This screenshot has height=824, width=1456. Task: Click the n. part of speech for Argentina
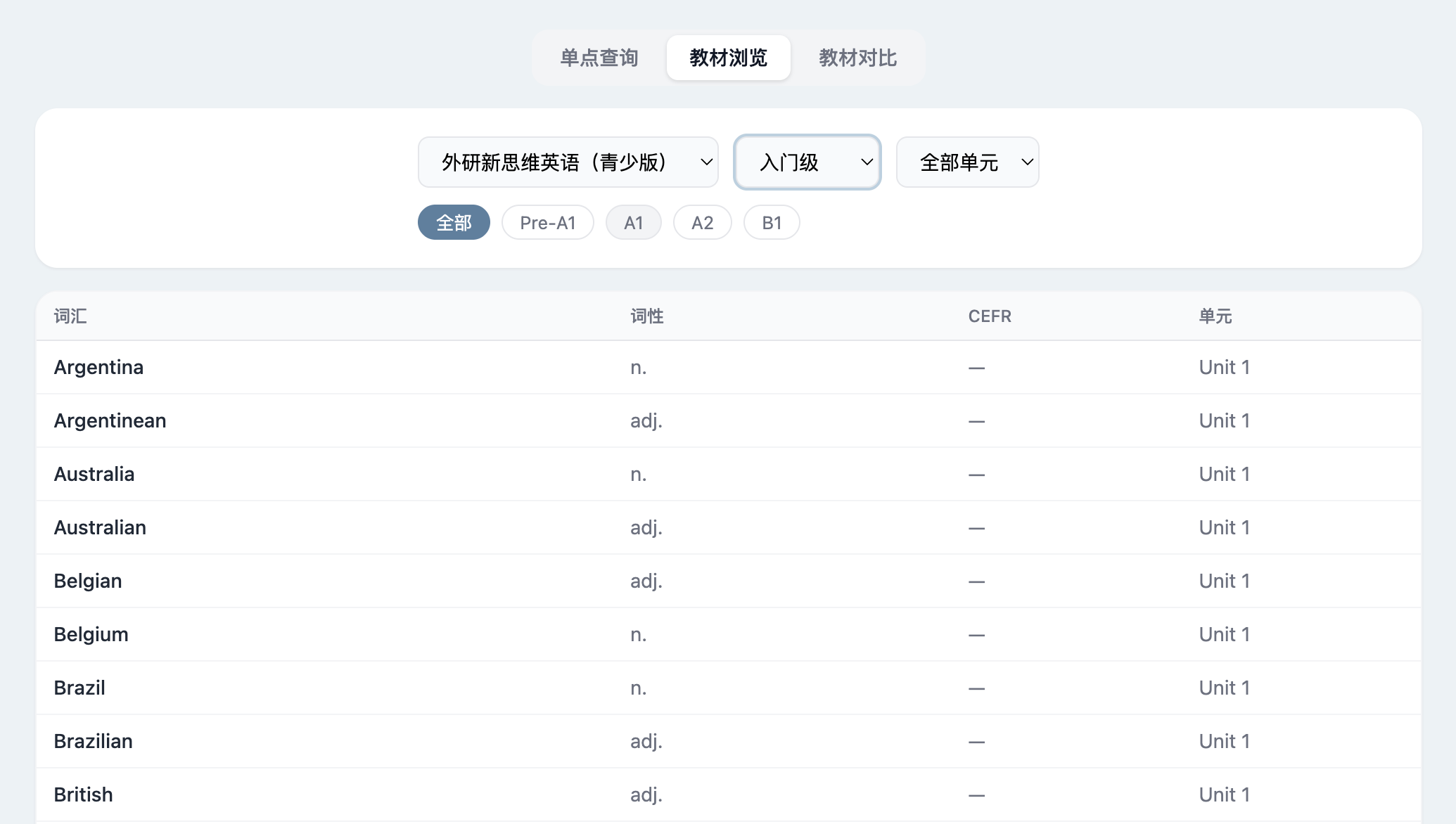pyautogui.click(x=638, y=367)
